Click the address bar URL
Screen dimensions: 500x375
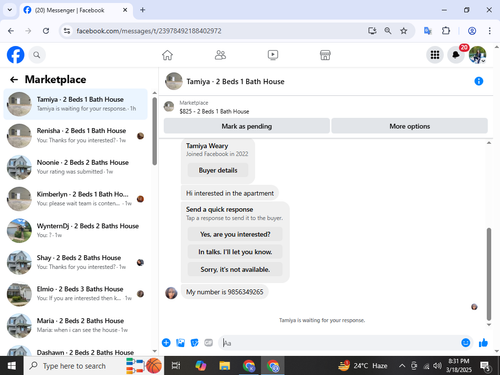point(149,31)
